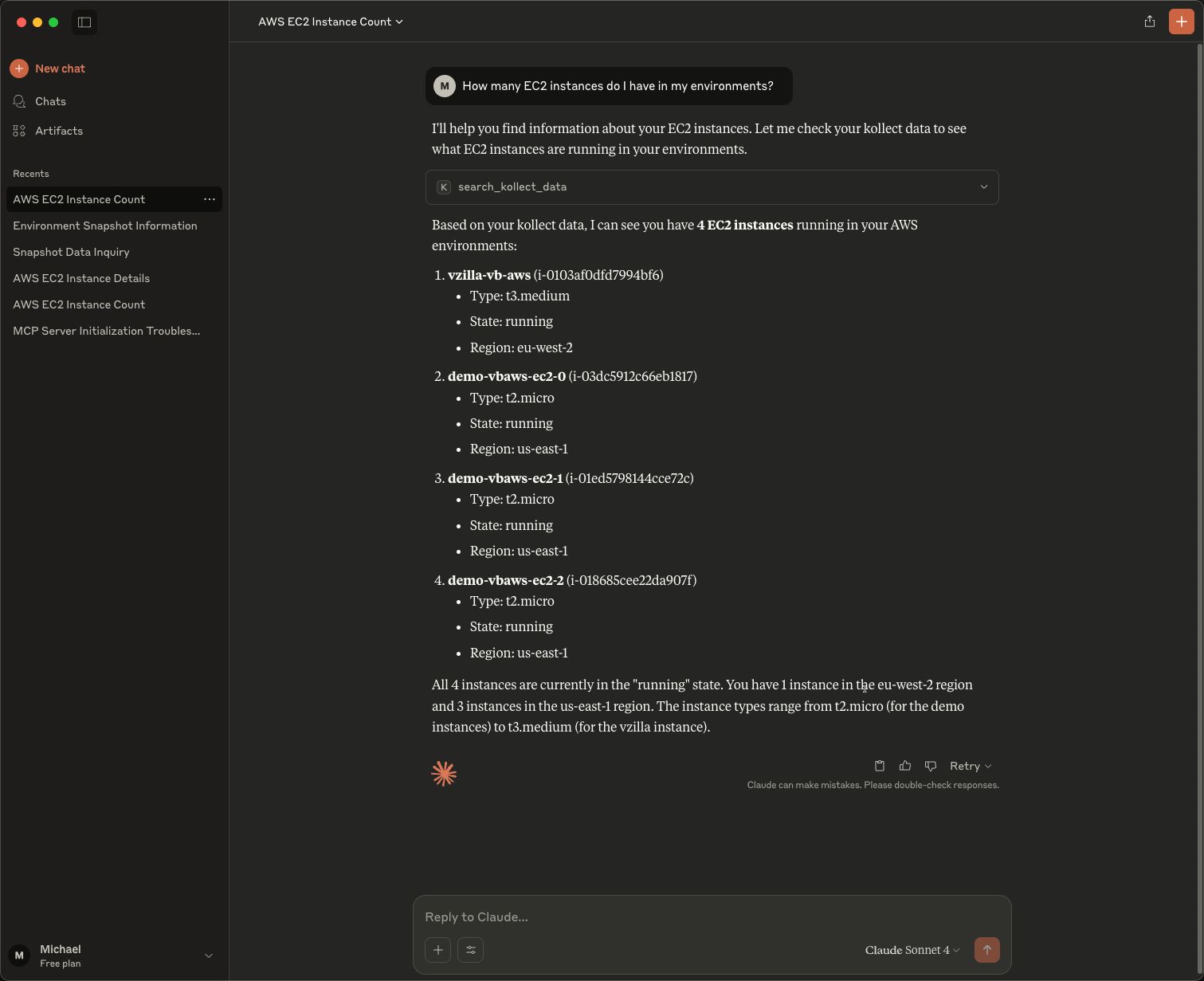Click the Claude starburst logo
1204x981 pixels.
444,774
